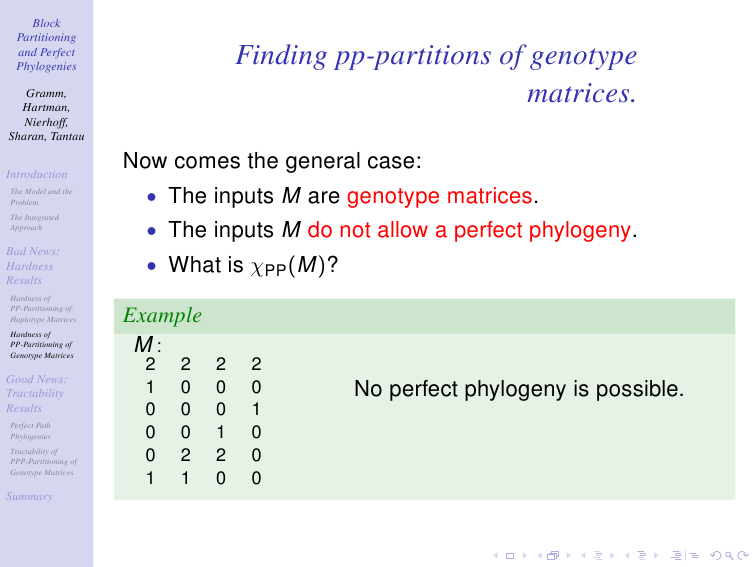Select Hardness of PP-Partitioning of Haplotype Matrices
This screenshot has height=567, width=756.
pos(43,309)
